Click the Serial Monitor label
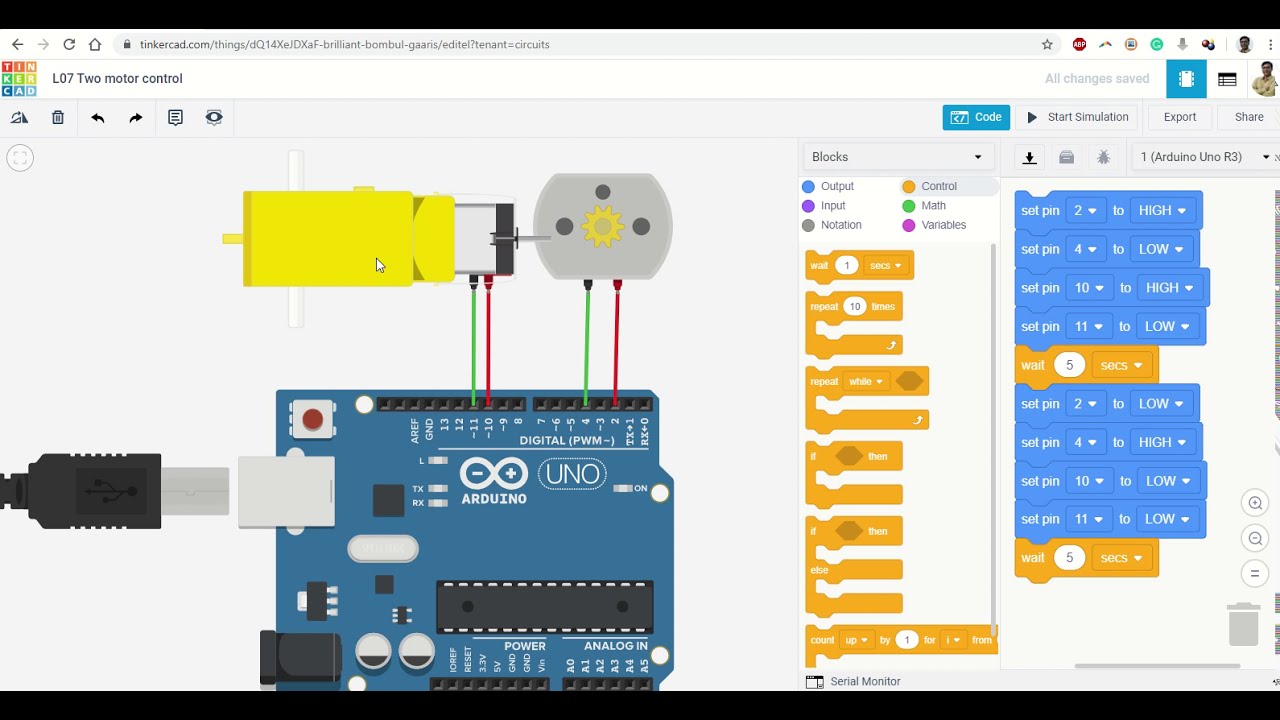 tap(865, 681)
